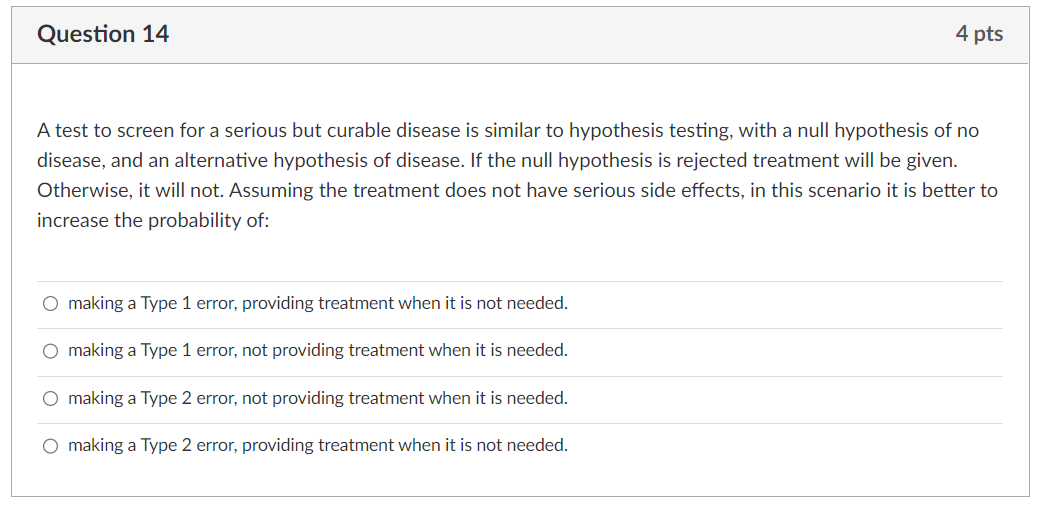
Task: Click the empty space right of the first answer
Action: tap(785, 304)
